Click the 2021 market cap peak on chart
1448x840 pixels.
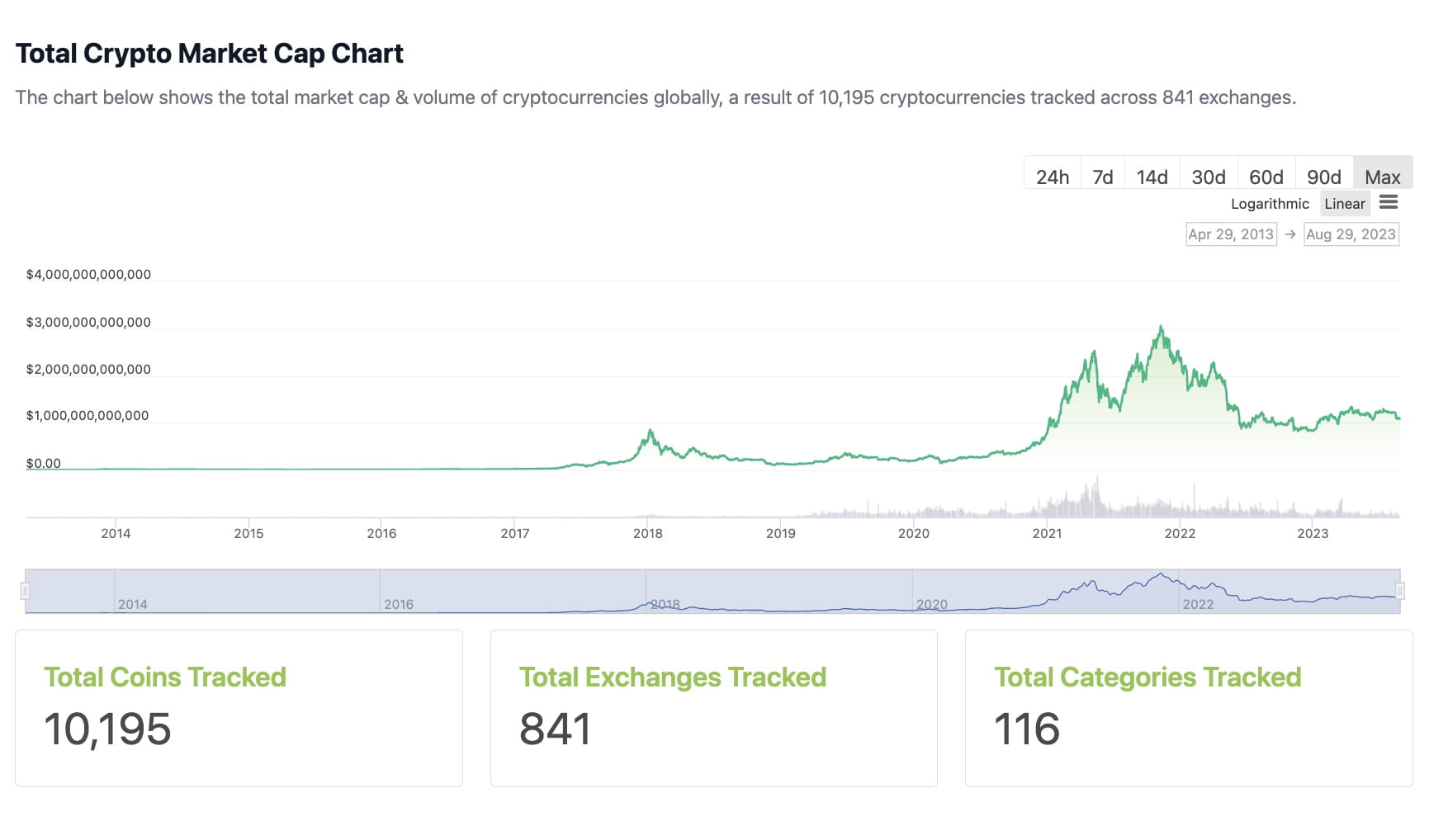1161,326
